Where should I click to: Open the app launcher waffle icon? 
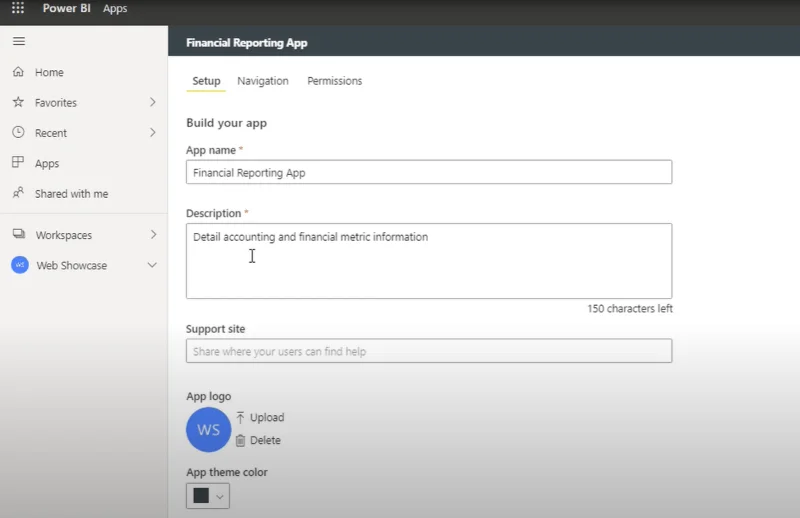(18, 8)
